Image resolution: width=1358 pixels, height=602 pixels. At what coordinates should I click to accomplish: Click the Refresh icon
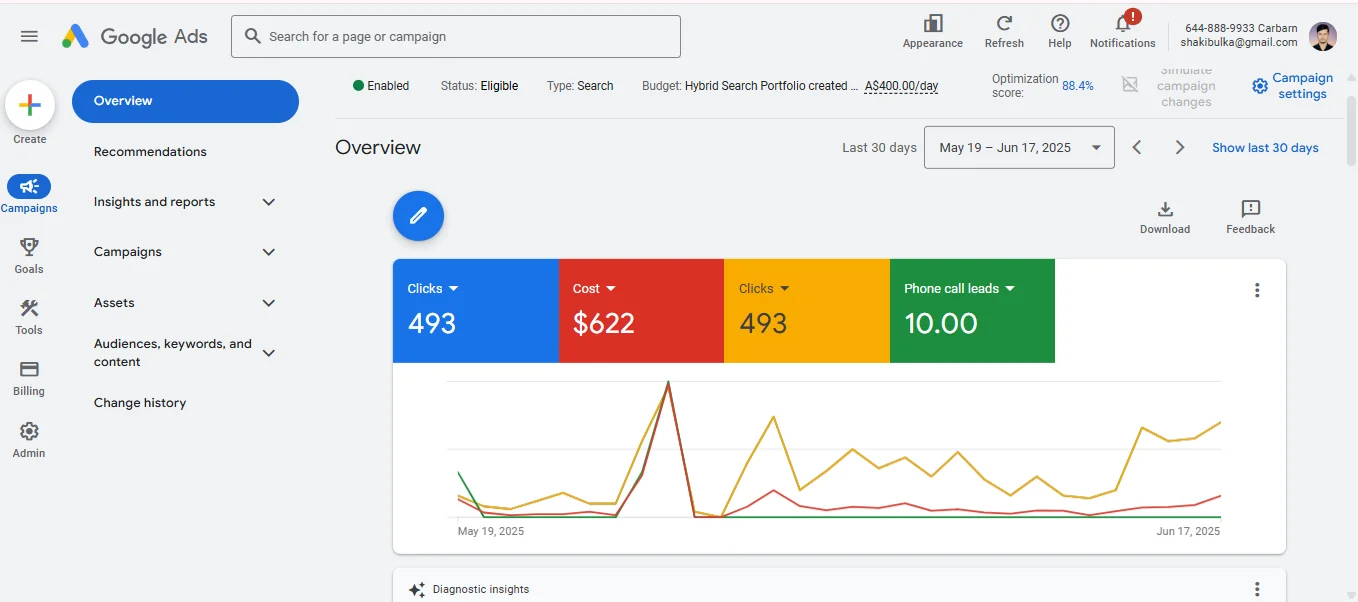point(1004,24)
